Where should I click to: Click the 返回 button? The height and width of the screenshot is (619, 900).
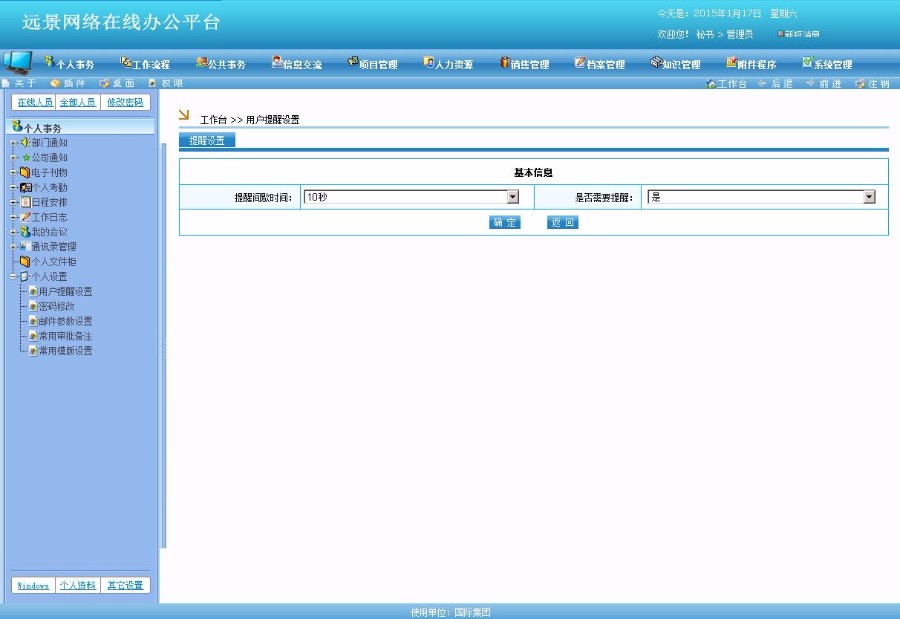(562, 222)
